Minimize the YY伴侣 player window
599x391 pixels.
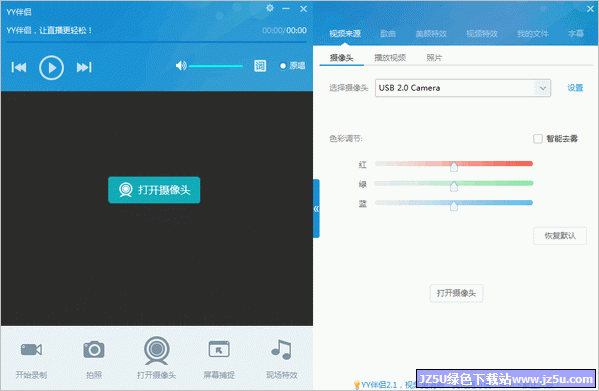pyautogui.click(x=286, y=8)
